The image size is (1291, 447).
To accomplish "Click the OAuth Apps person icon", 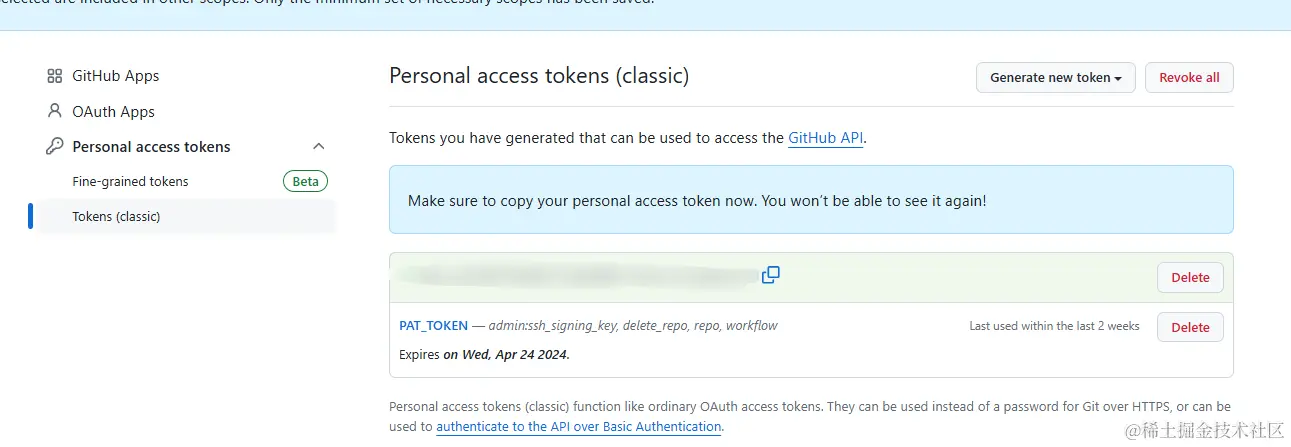I will pos(55,111).
